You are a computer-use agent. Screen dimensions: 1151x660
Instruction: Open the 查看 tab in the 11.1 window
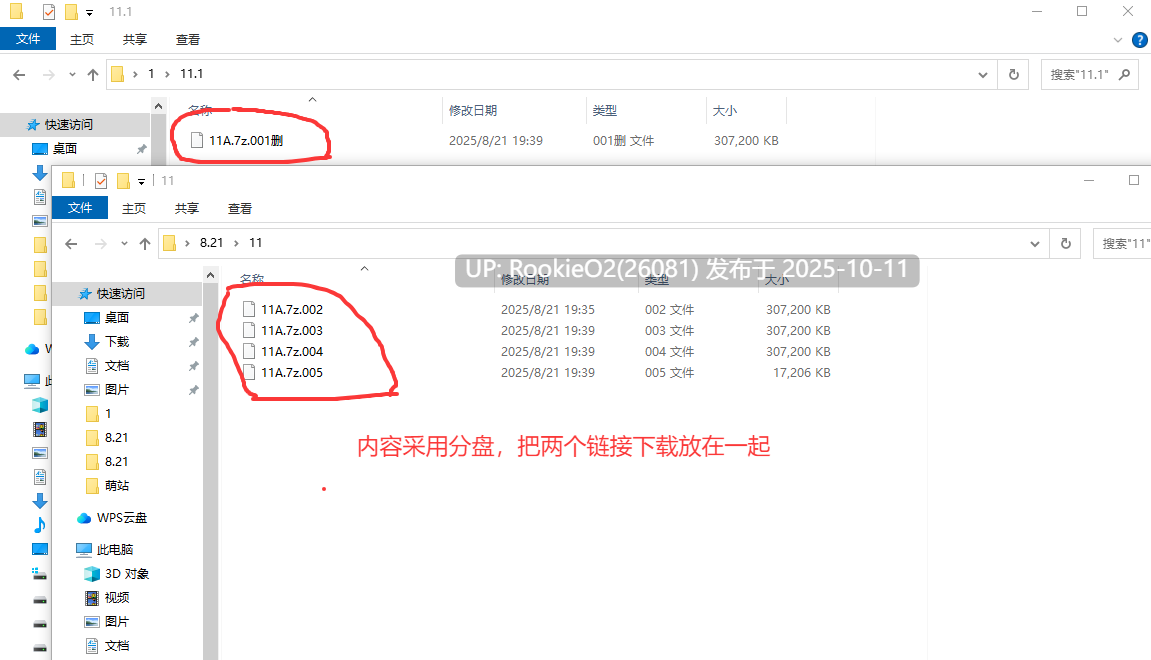click(187, 40)
